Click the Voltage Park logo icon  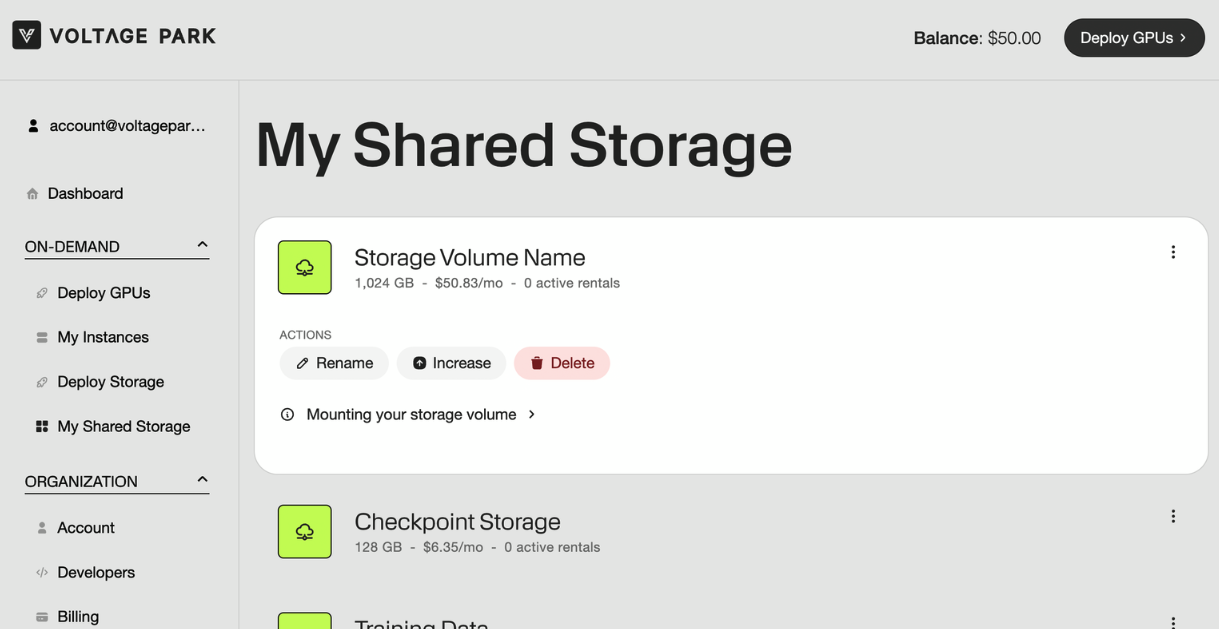(x=27, y=36)
